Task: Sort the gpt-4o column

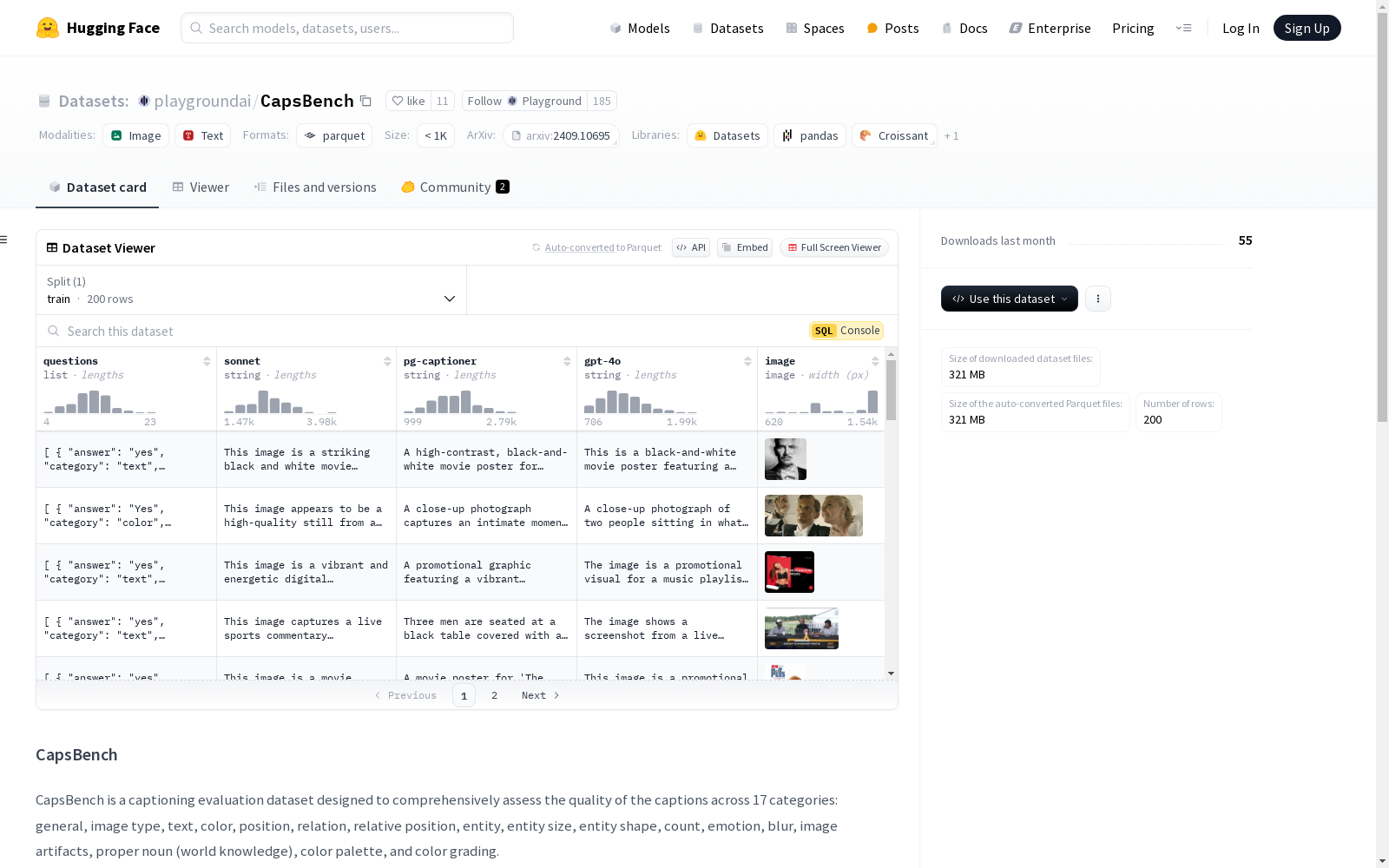Action: tap(747, 361)
